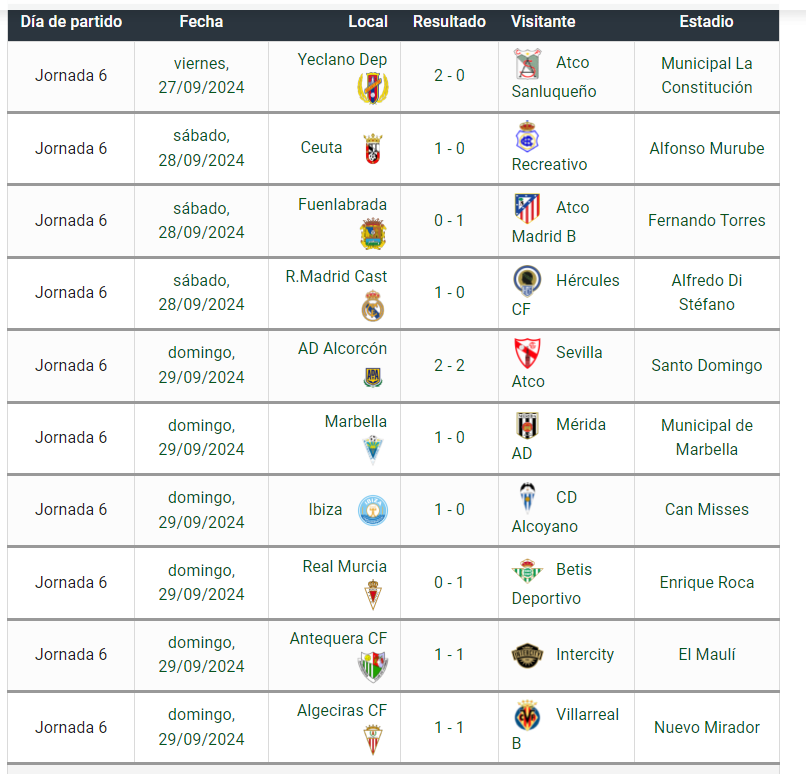Click the Alfonso Murube stadium cell
Viewport: 806px width, 774px height.
[x=707, y=149]
